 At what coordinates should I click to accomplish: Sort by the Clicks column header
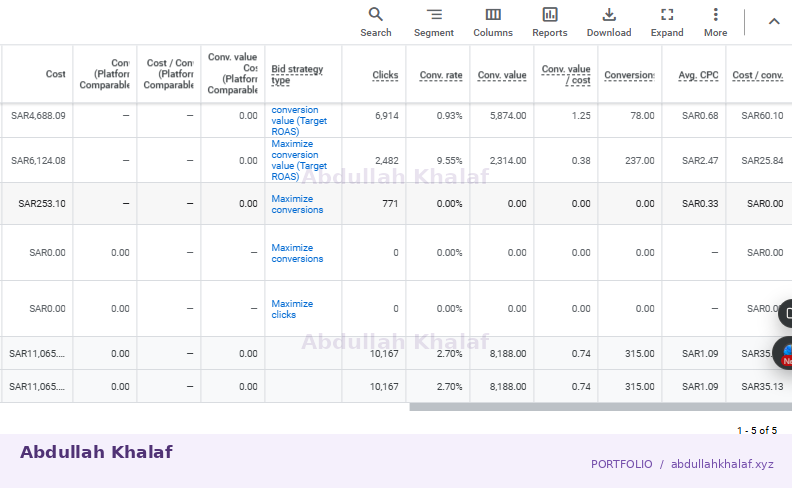(385, 75)
